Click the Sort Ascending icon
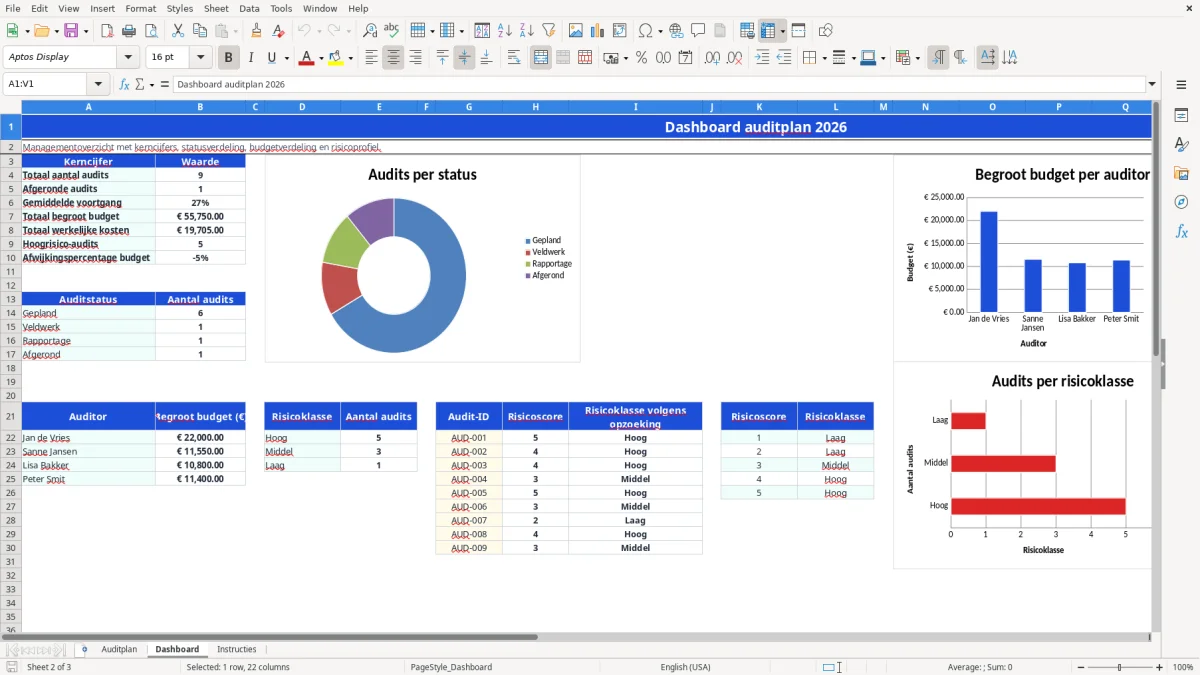Image resolution: width=1200 pixels, height=675 pixels. point(504,31)
